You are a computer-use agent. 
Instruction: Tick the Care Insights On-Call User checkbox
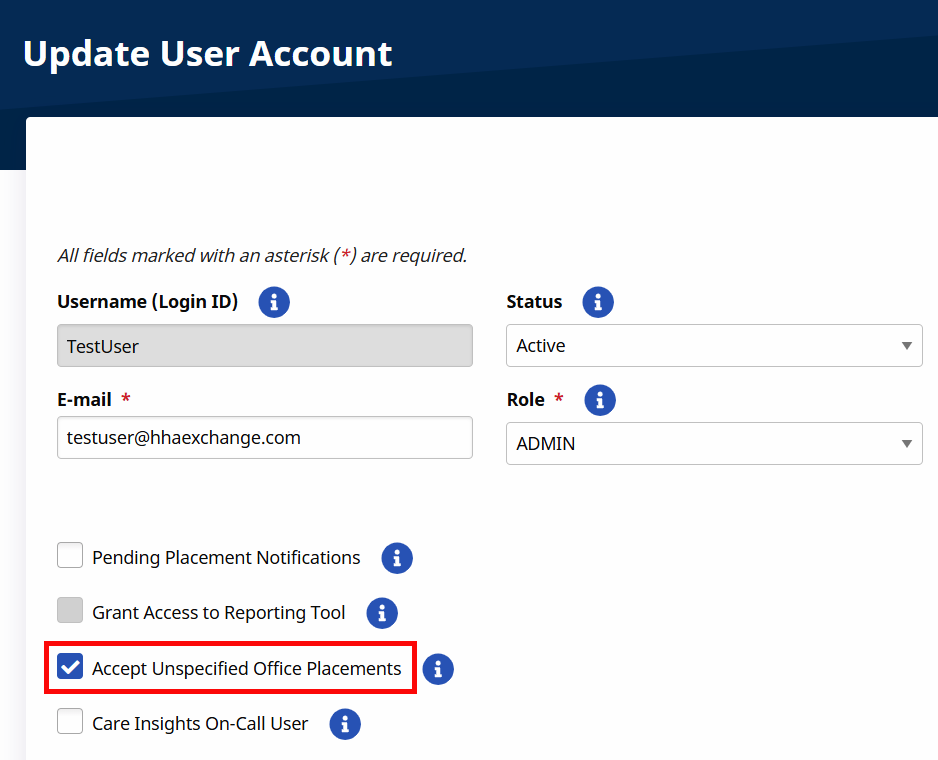(x=70, y=721)
